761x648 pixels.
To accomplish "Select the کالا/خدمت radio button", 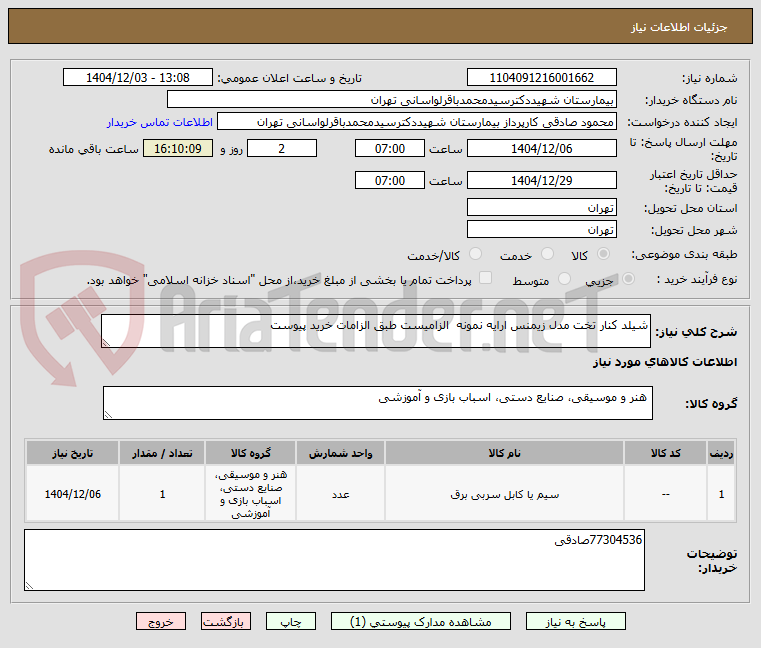I will click(x=476, y=254).
